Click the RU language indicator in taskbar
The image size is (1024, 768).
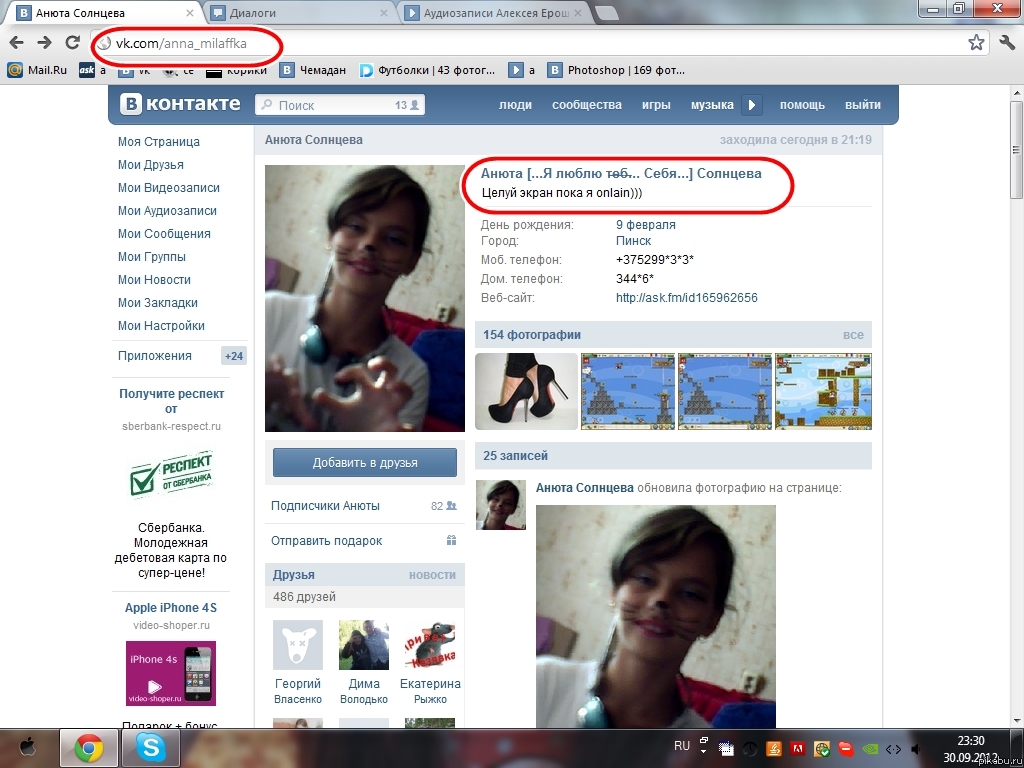click(x=682, y=746)
